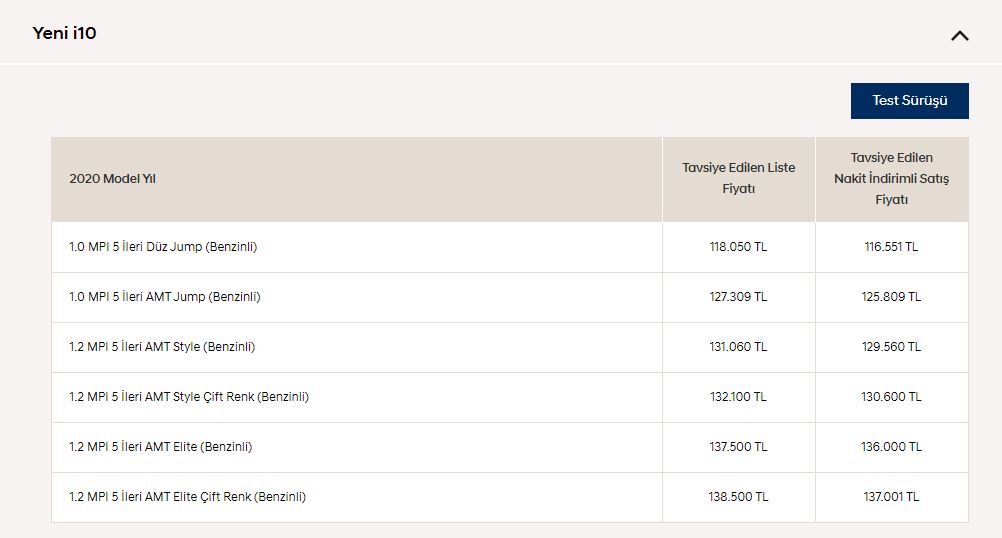Click the 130.600 TL cash price

[891, 396]
